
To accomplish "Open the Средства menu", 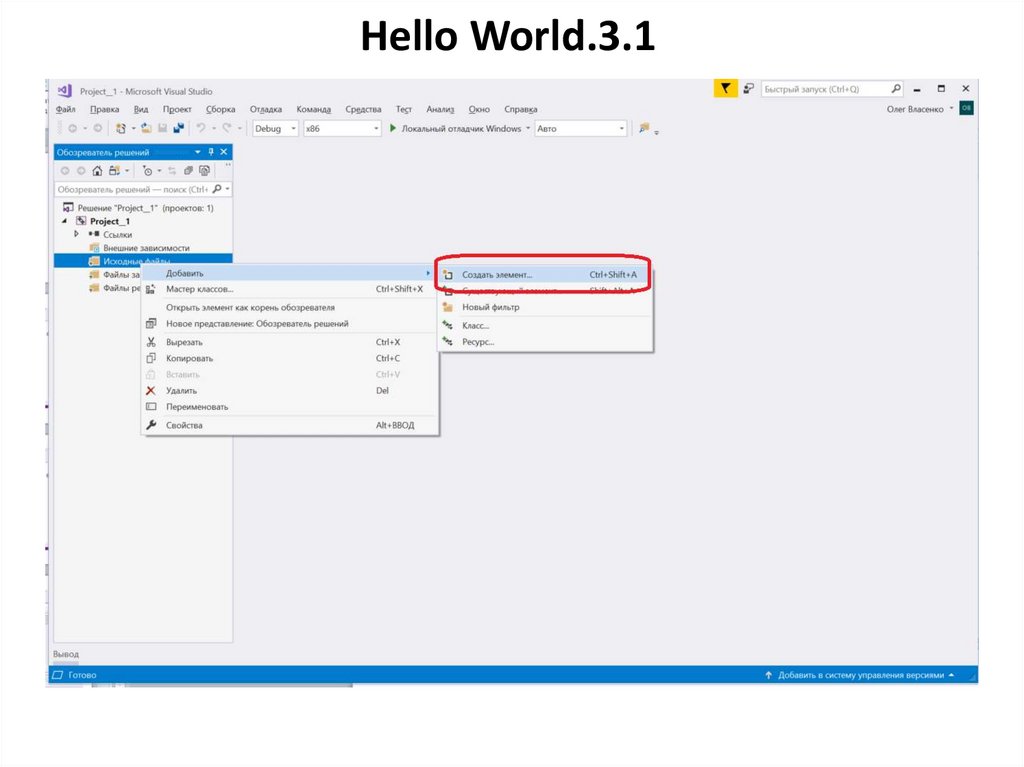I will click(363, 109).
